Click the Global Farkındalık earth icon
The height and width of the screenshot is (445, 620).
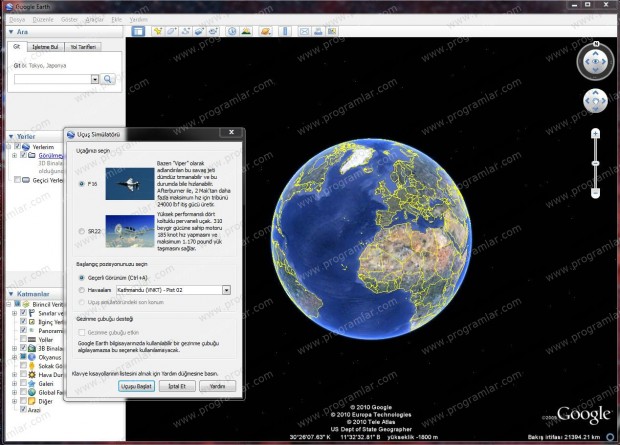(x=32, y=392)
